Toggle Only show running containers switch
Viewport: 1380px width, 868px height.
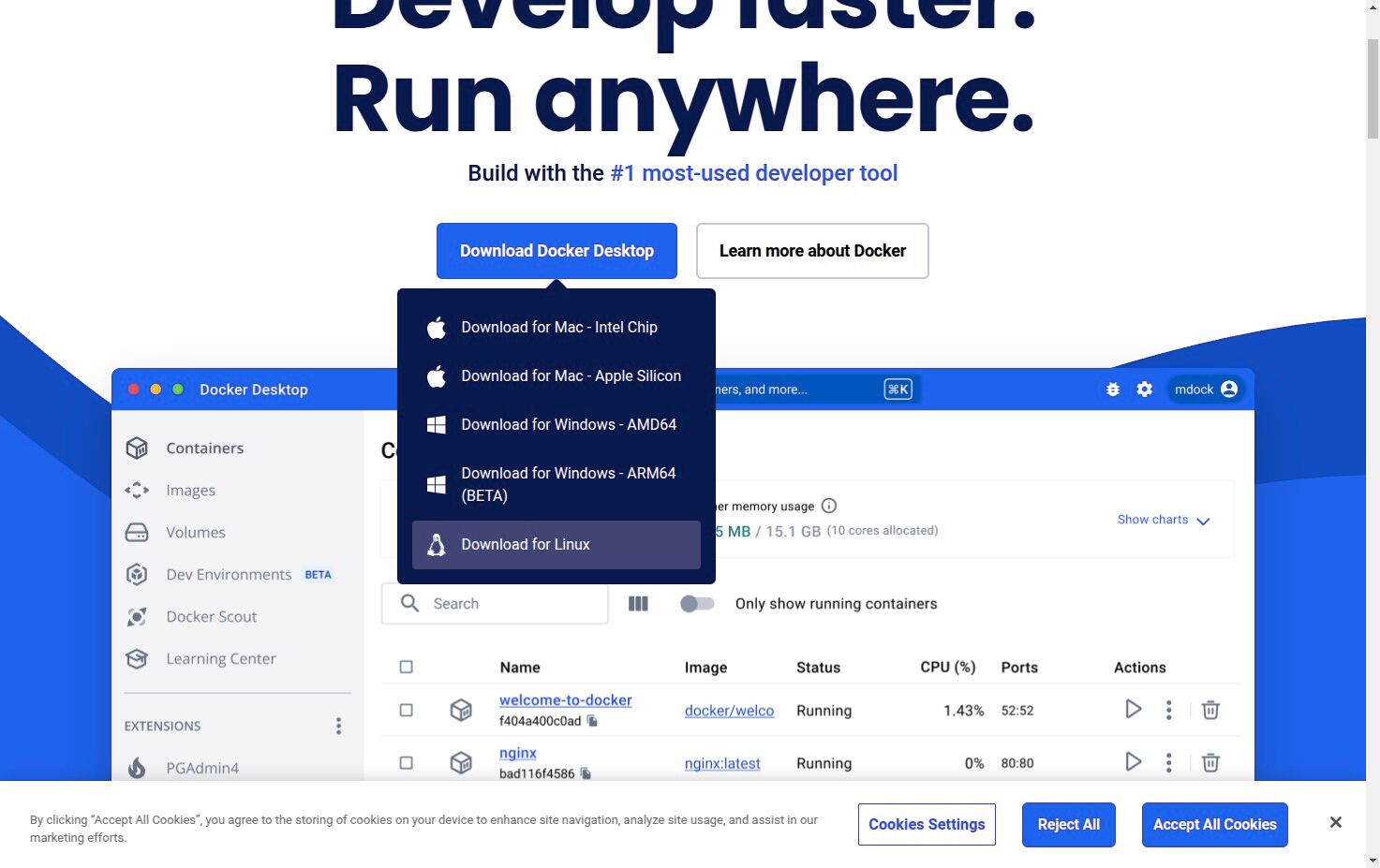click(697, 604)
